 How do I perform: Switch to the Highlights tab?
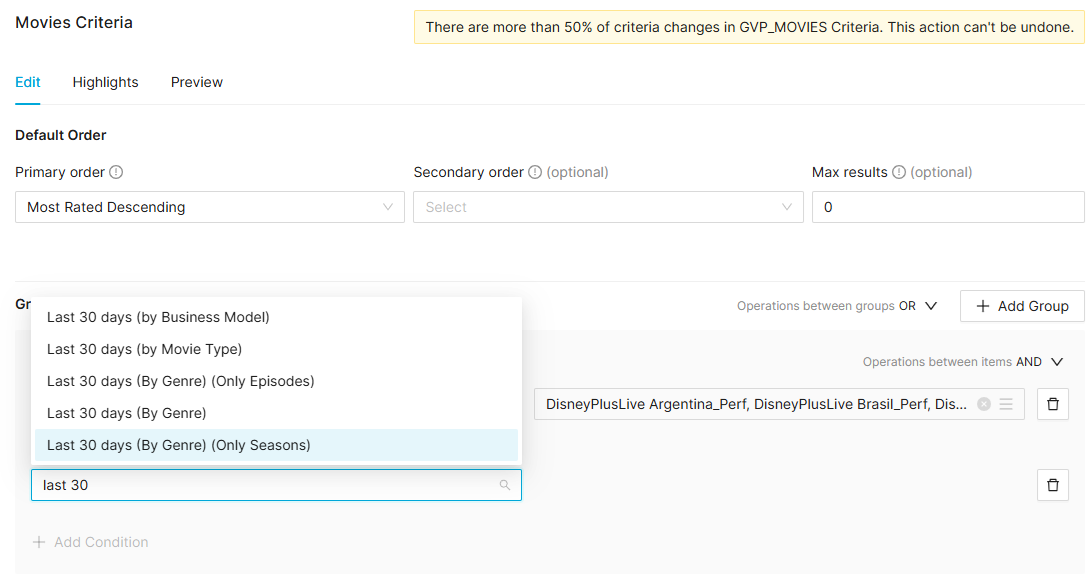coord(105,82)
